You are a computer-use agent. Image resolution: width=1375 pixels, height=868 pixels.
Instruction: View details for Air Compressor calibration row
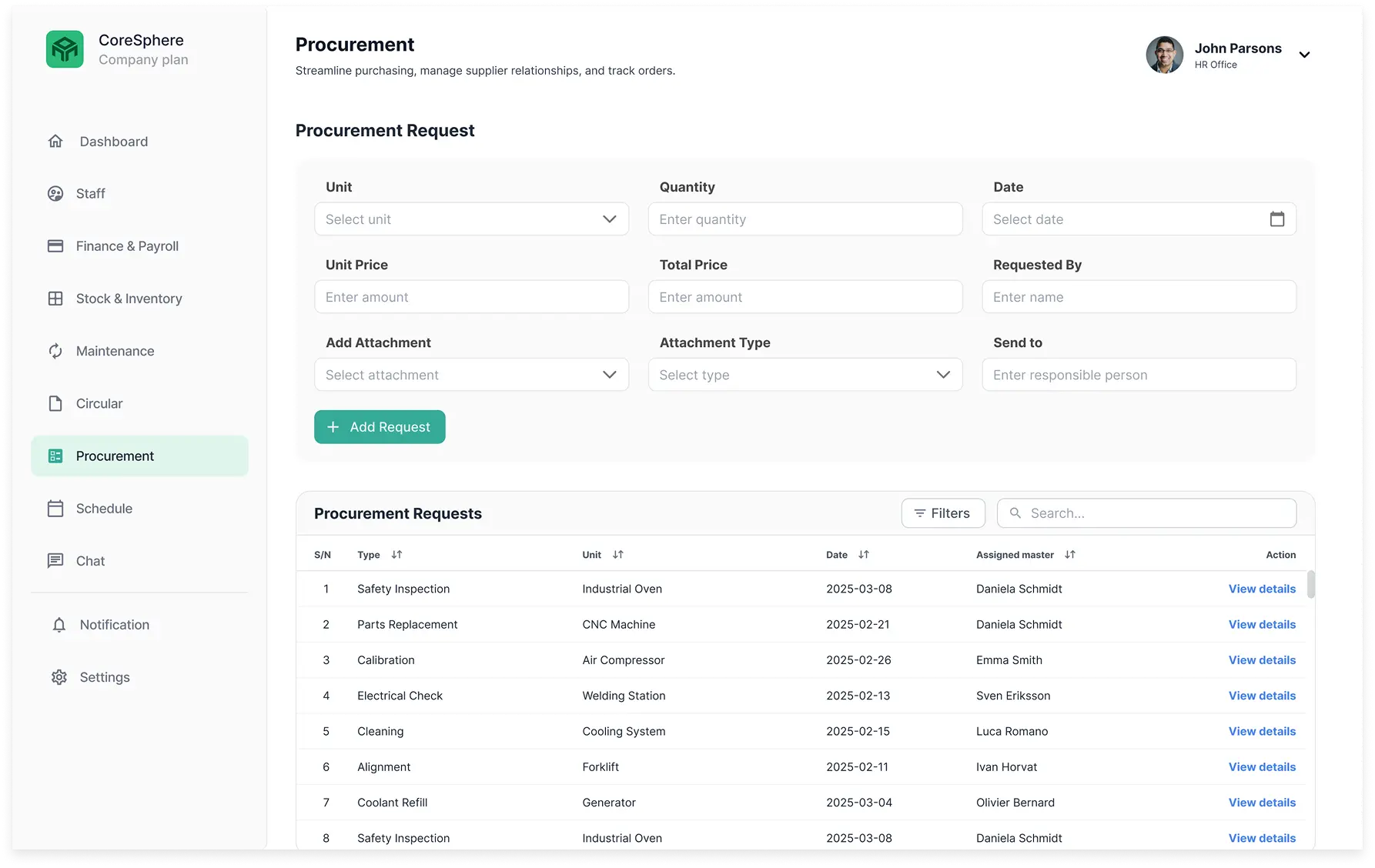1262,660
